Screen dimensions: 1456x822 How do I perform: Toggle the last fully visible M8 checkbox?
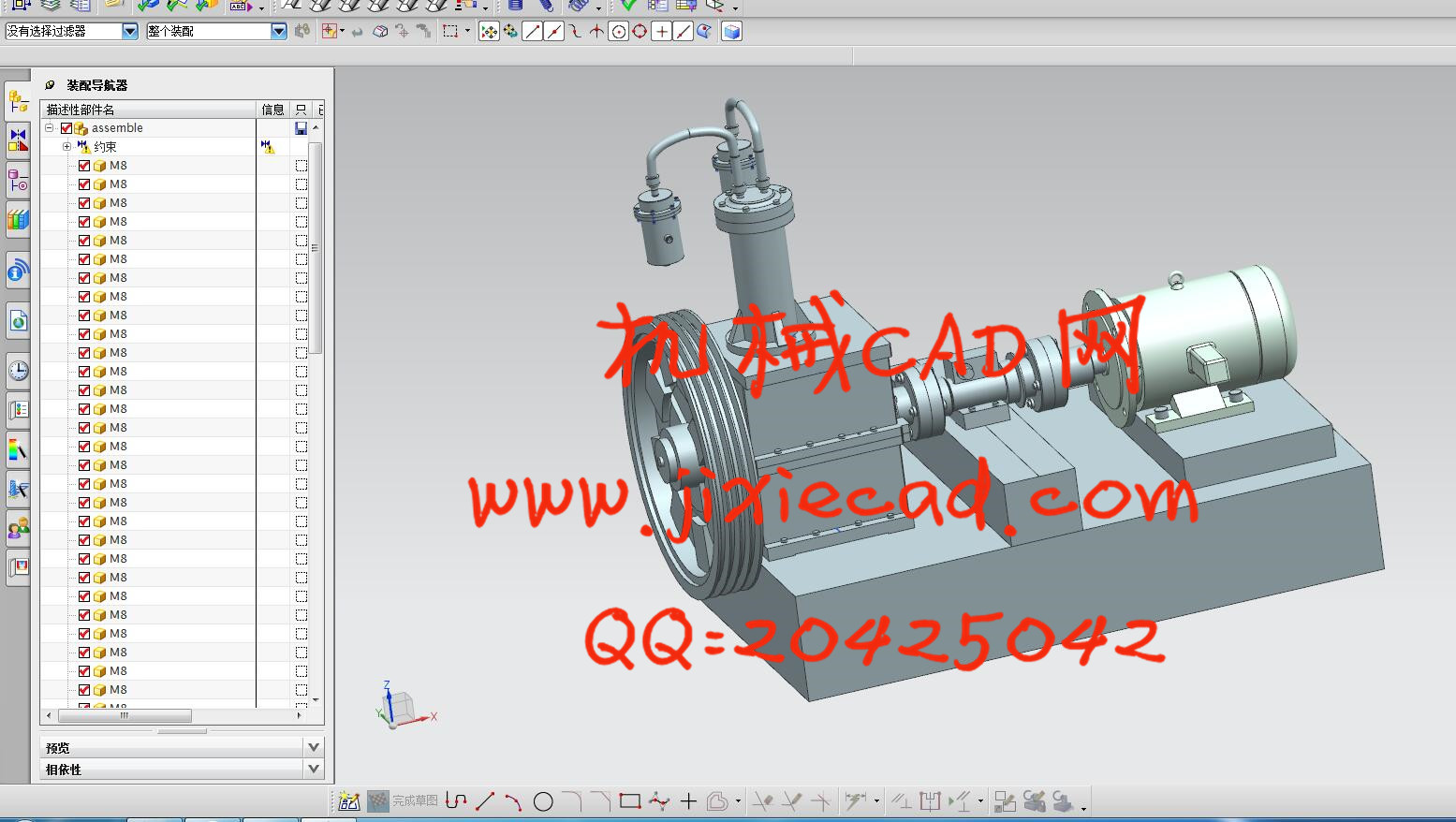[84, 690]
